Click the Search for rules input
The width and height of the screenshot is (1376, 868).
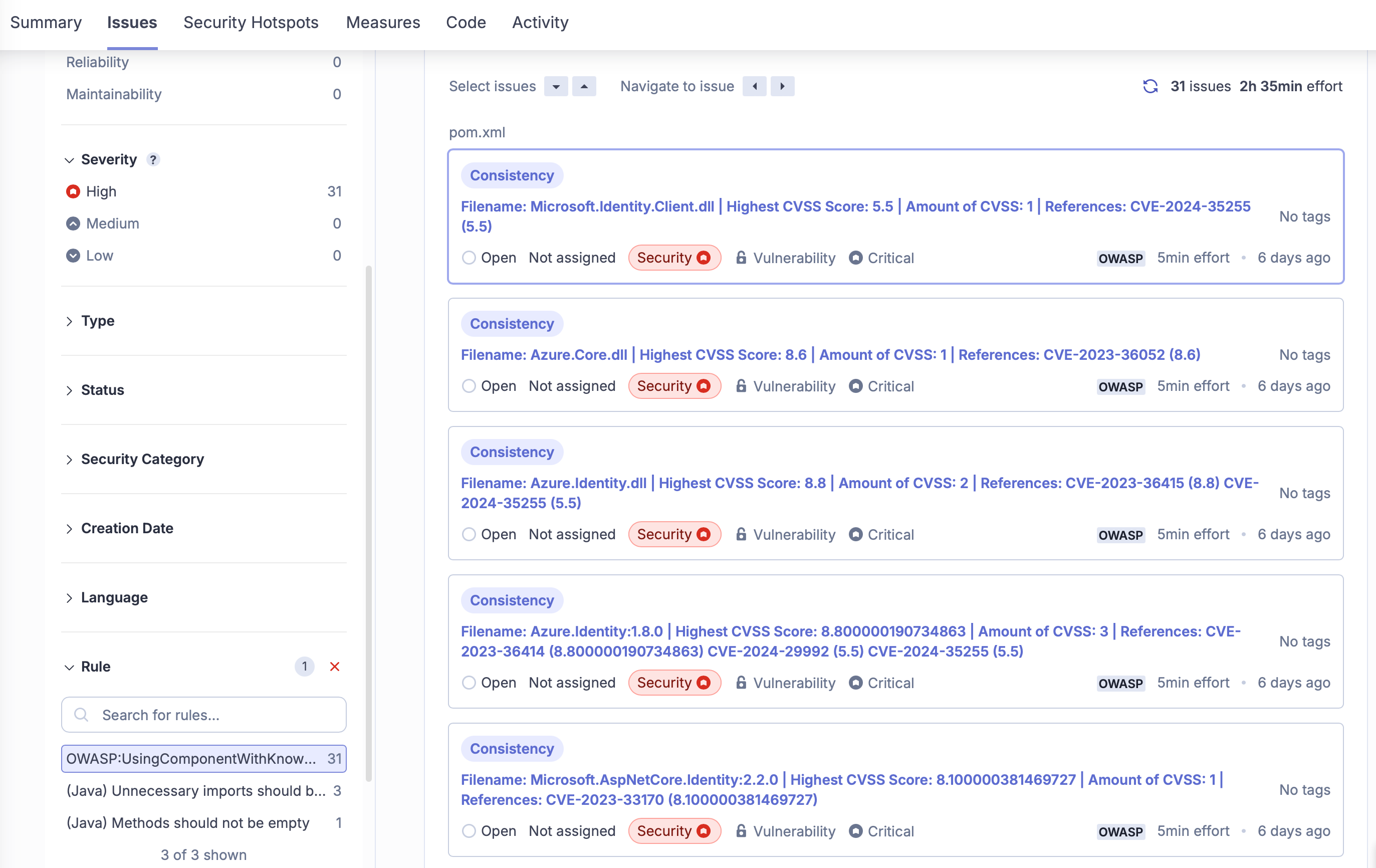(204, 715)
